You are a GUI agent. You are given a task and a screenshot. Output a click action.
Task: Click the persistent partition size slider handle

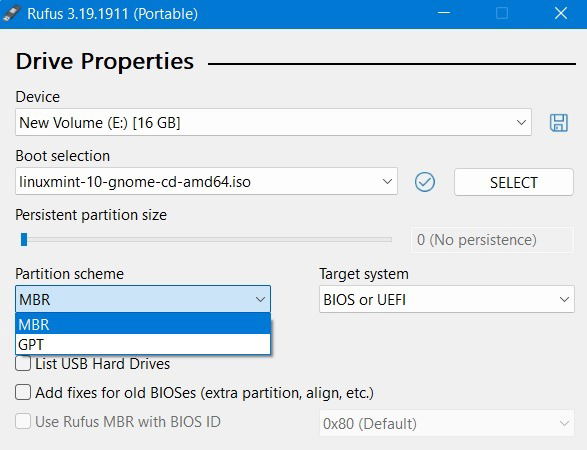point(24,240)
